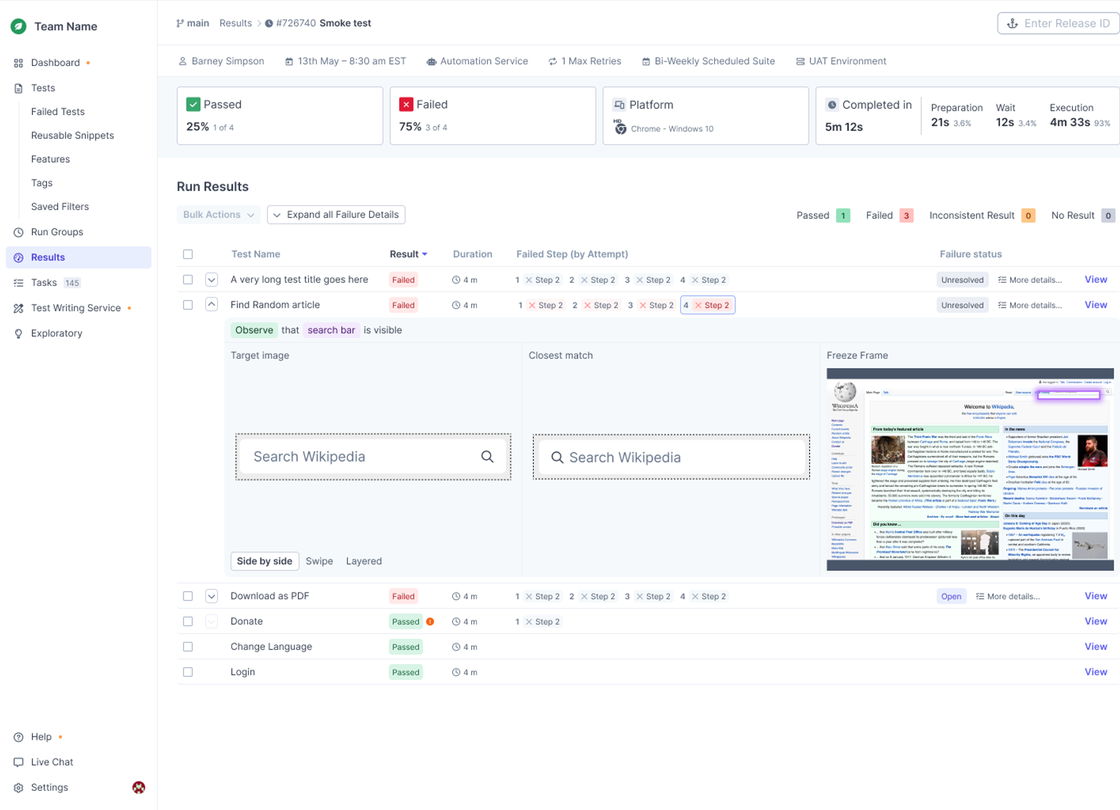Open the Bulk Actions dropdown

(x=219, y=215)
